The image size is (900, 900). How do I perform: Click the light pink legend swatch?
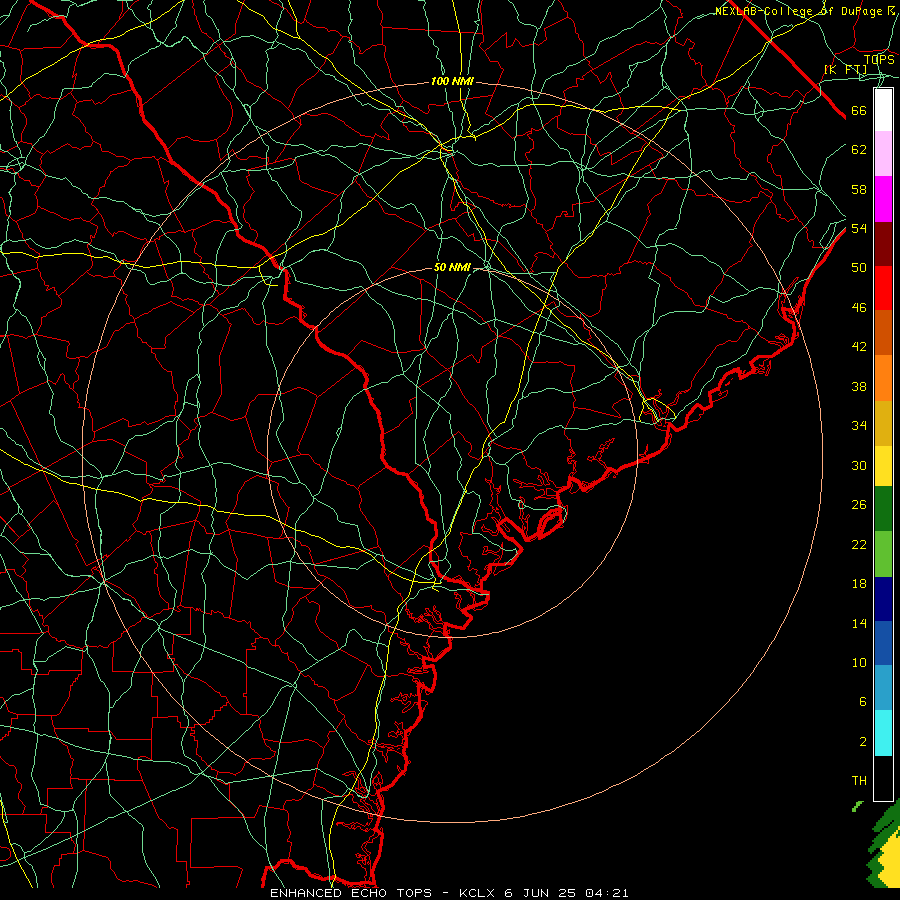883,154
